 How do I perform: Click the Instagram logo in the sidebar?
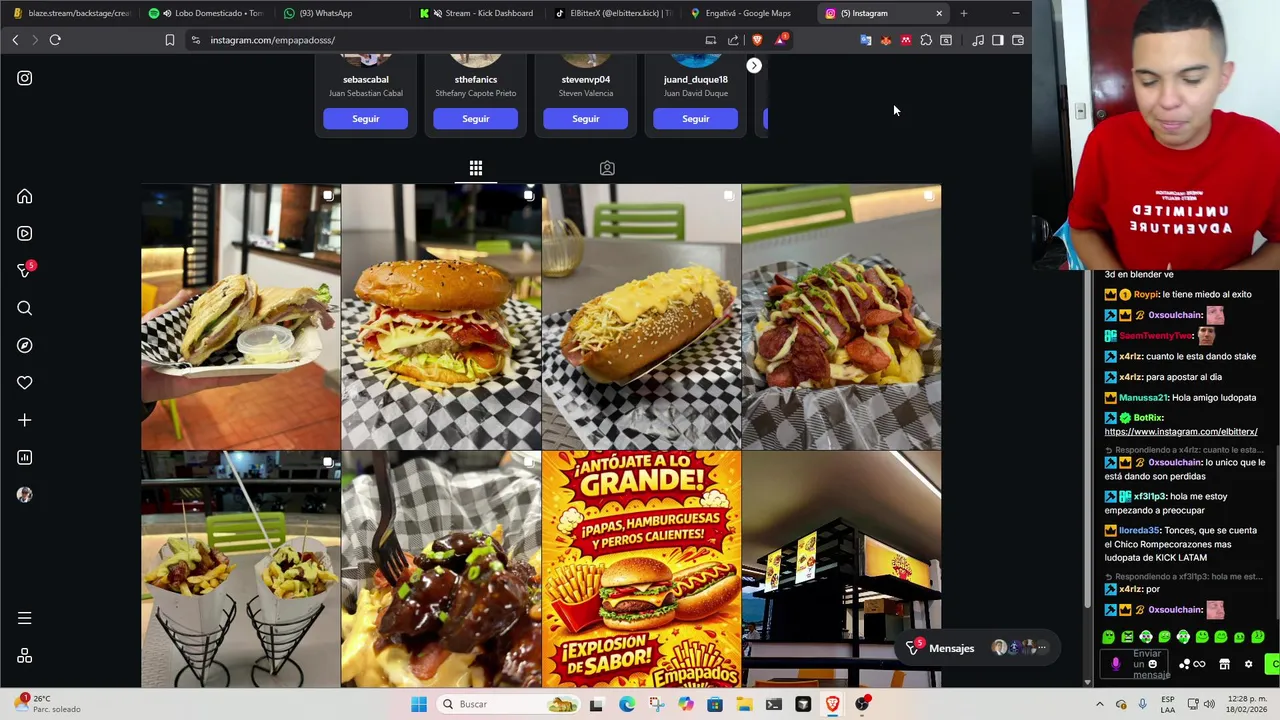[x=24, y=78]
